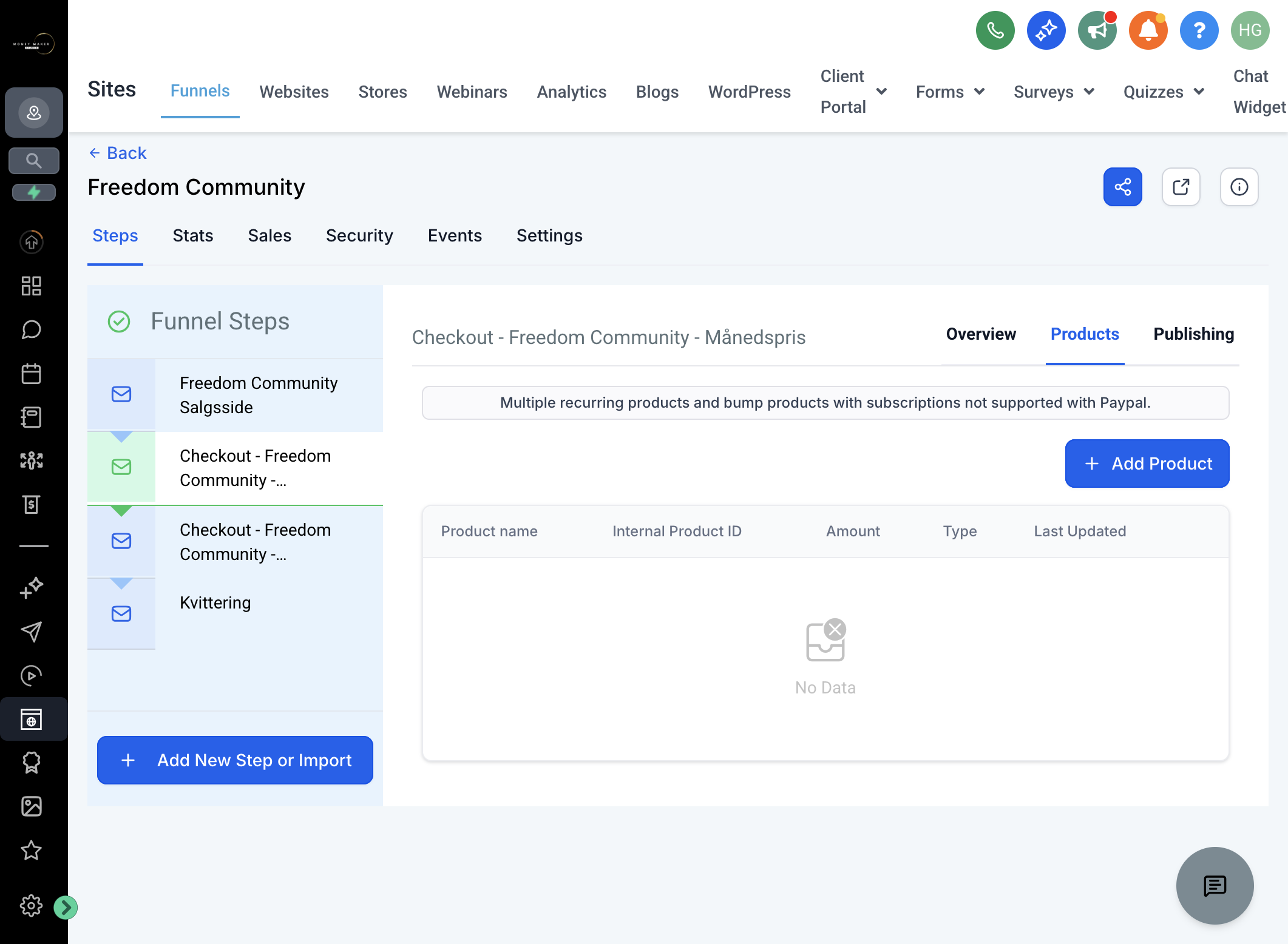
Task: Open the media image icon in sidebar
Action: click(32, 806)
